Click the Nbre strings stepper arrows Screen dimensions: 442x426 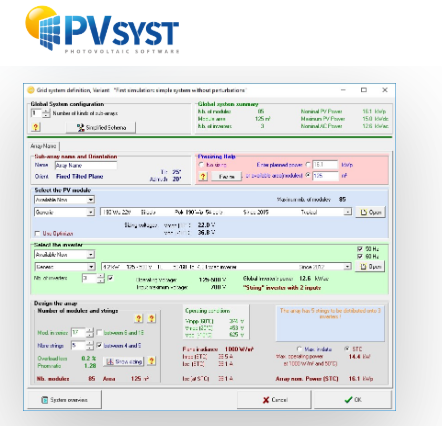click(x=89, y=345)
